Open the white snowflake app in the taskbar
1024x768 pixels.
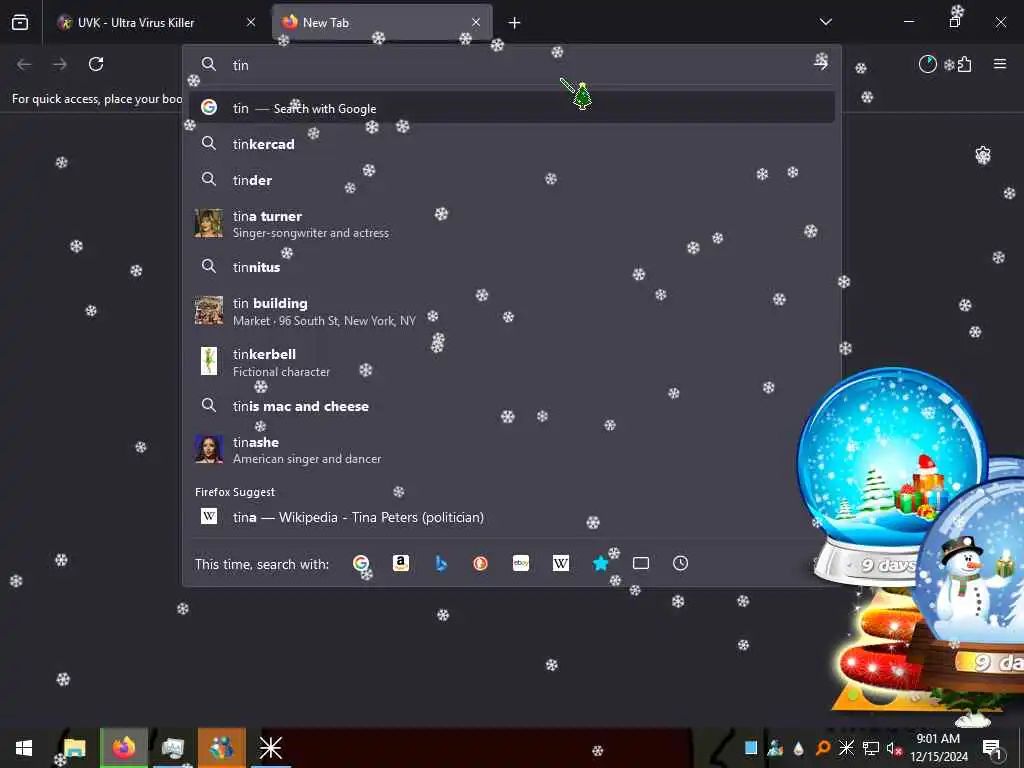coord(270,748)
